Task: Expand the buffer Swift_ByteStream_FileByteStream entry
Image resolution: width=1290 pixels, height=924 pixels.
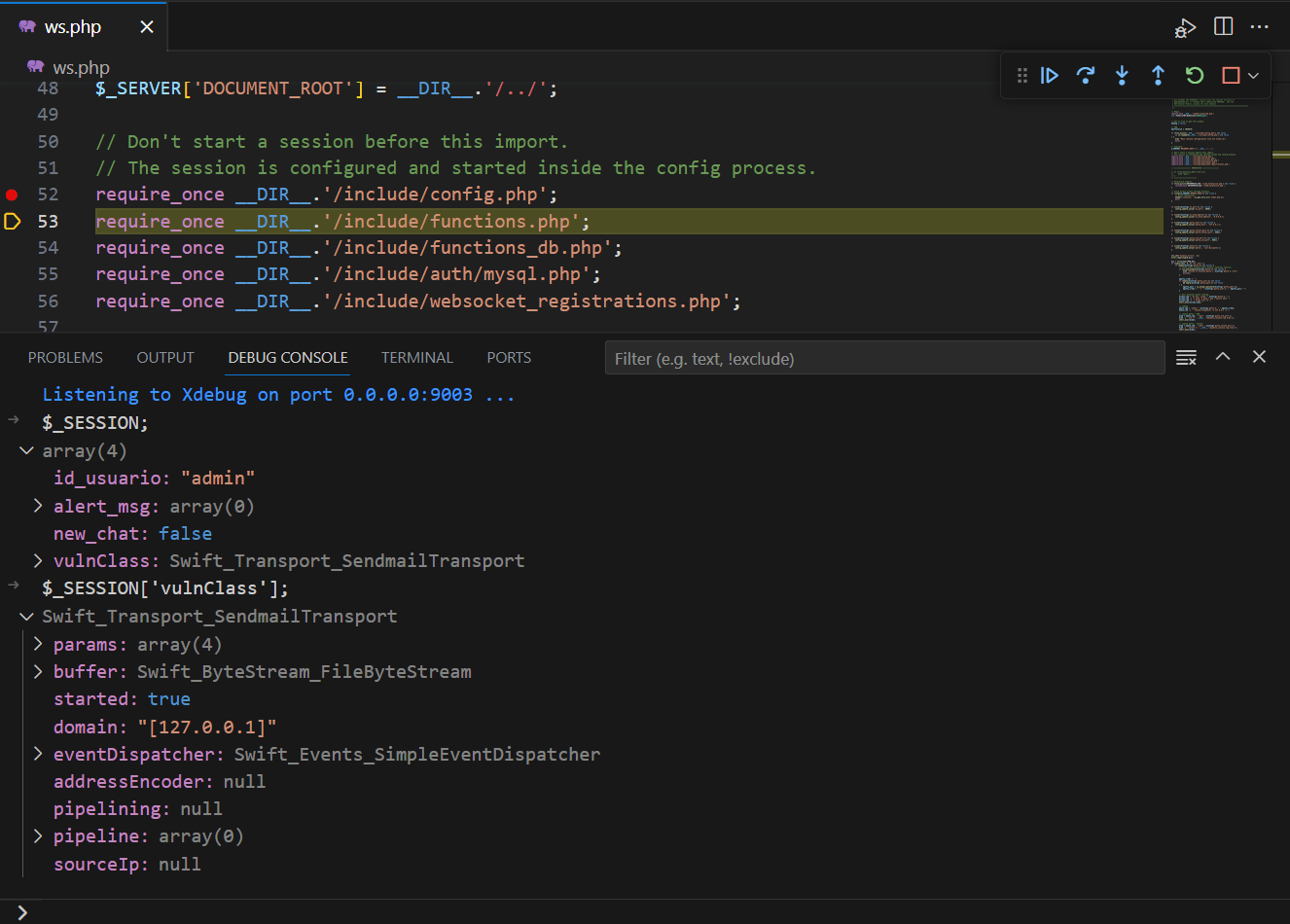Action: 38,671
